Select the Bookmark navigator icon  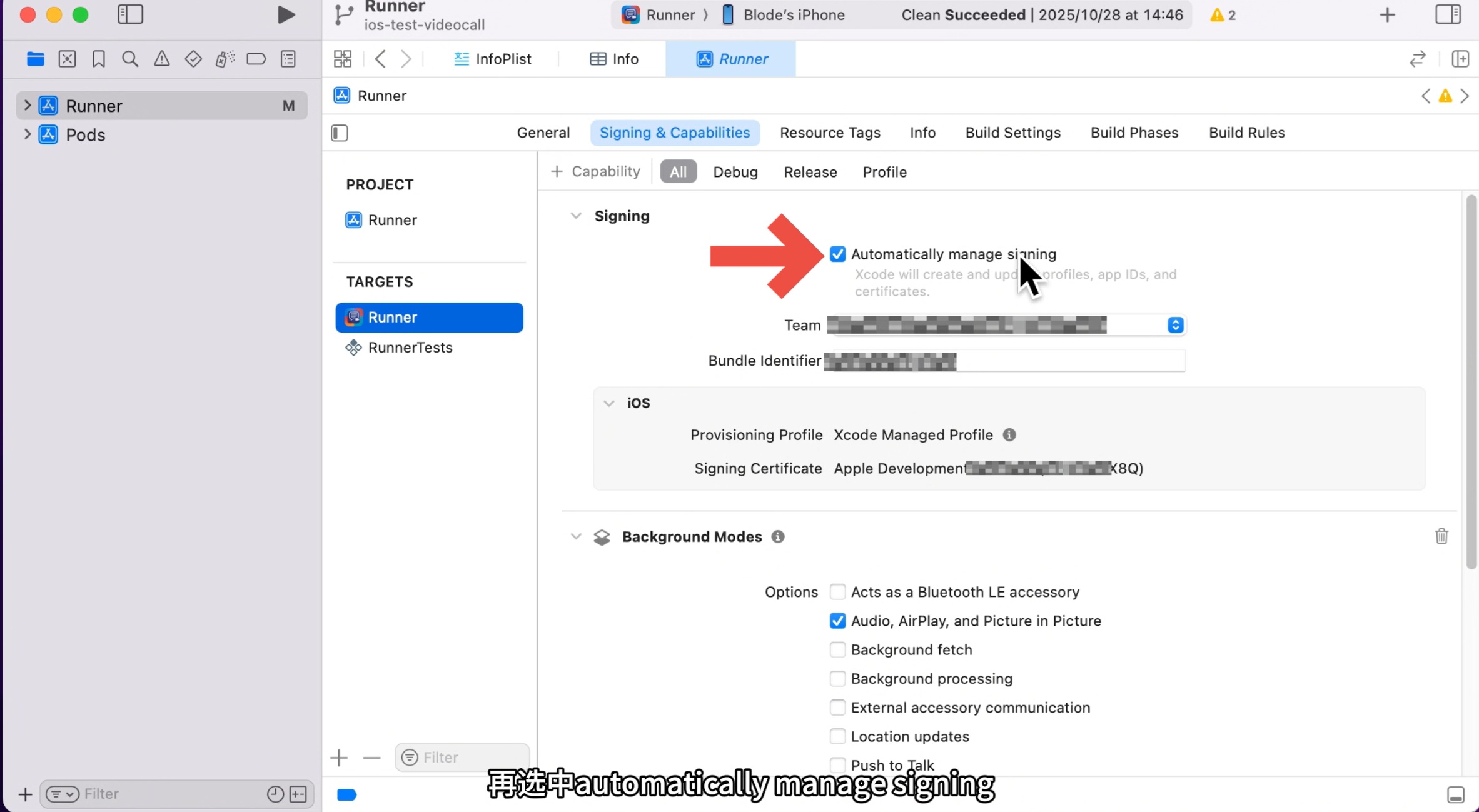tap(98, 59)
